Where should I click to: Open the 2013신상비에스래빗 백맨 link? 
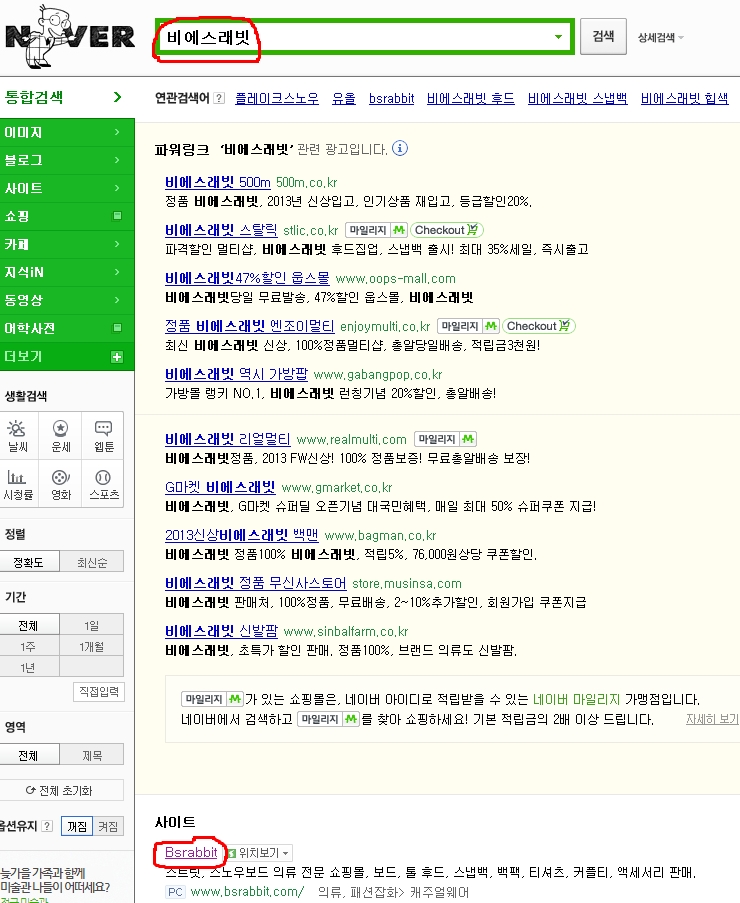[x=242, y=535]
